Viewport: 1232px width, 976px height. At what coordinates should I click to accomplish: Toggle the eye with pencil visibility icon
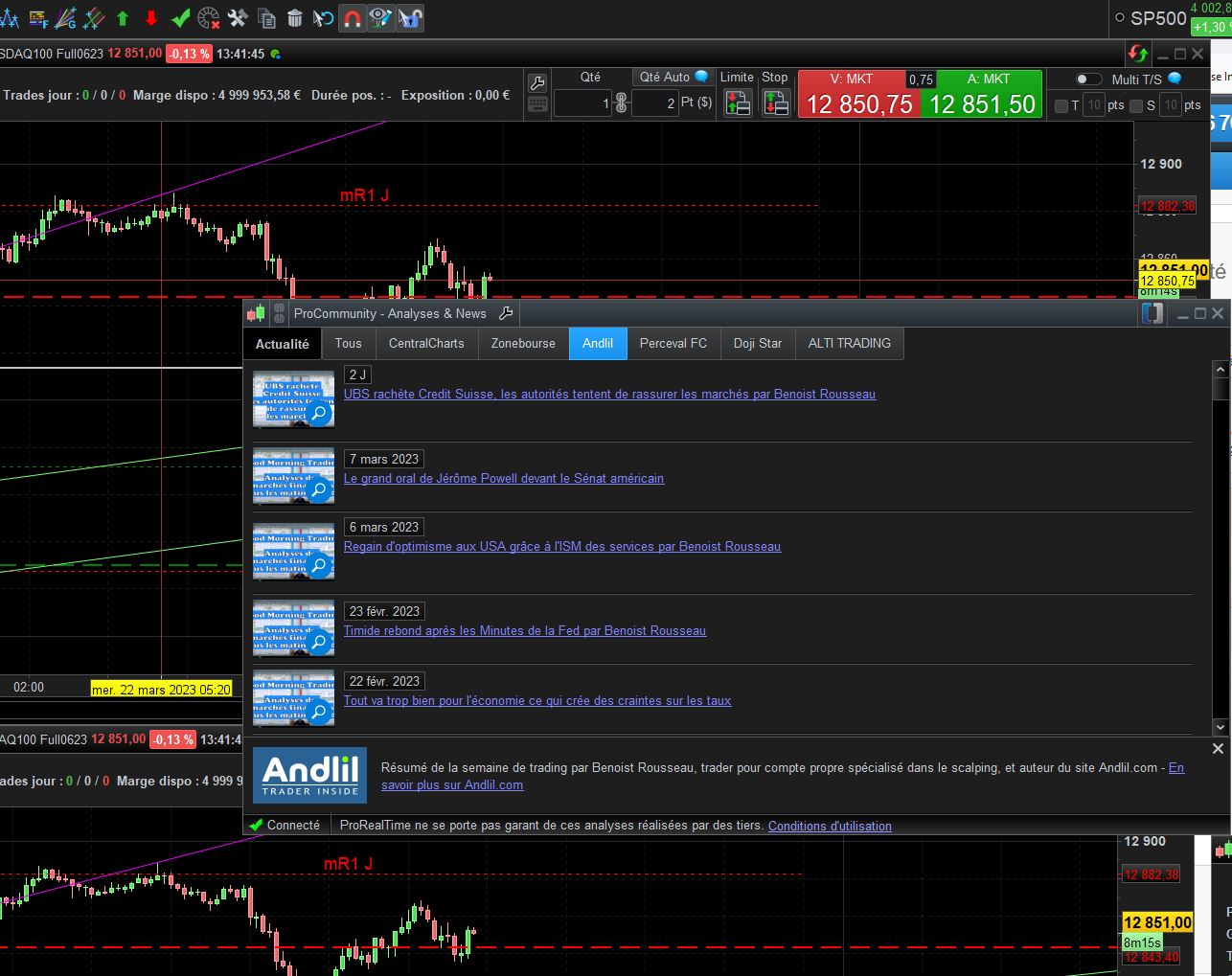coord(381,18)
